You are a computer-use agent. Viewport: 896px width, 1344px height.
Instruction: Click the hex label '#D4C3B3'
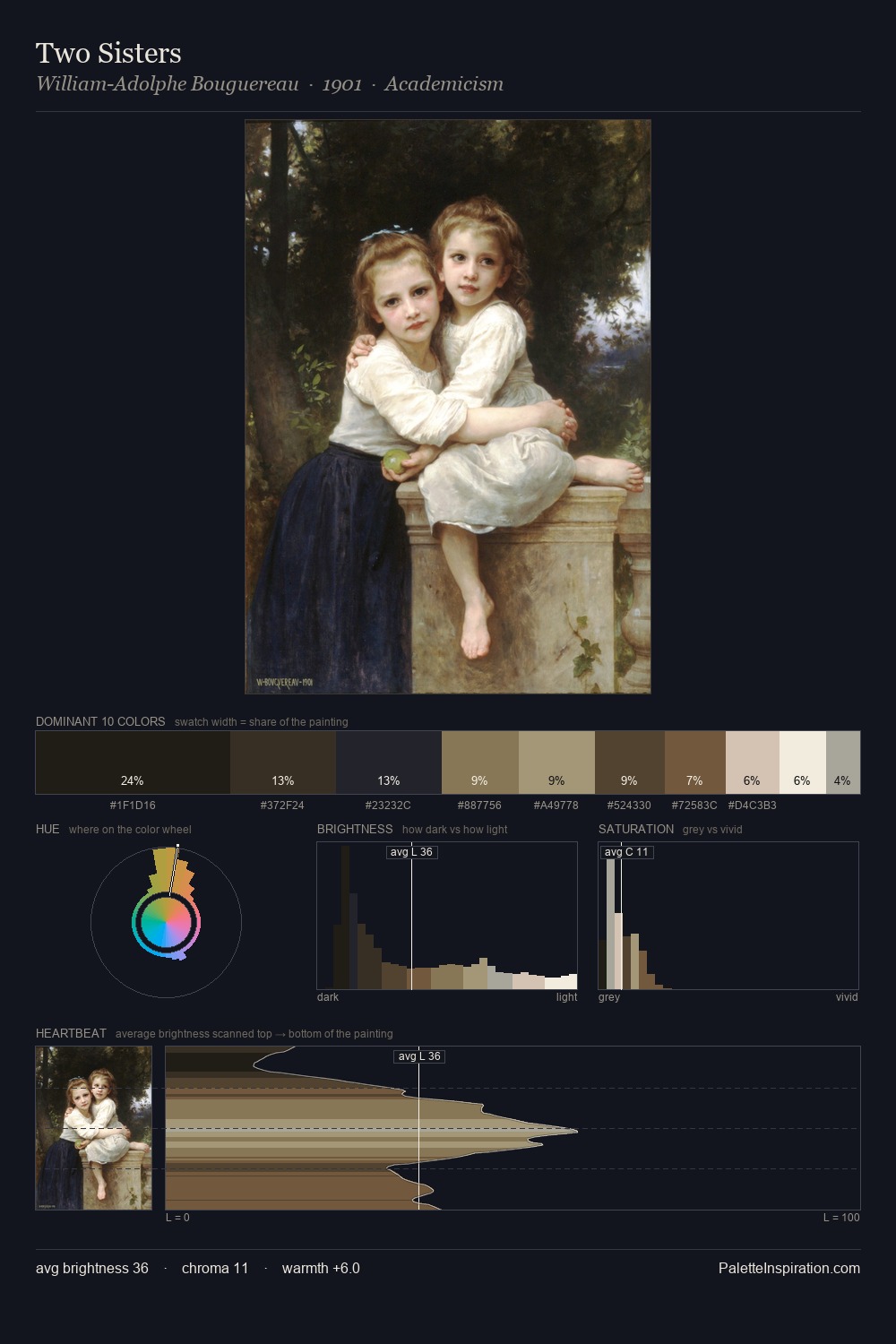753,805
